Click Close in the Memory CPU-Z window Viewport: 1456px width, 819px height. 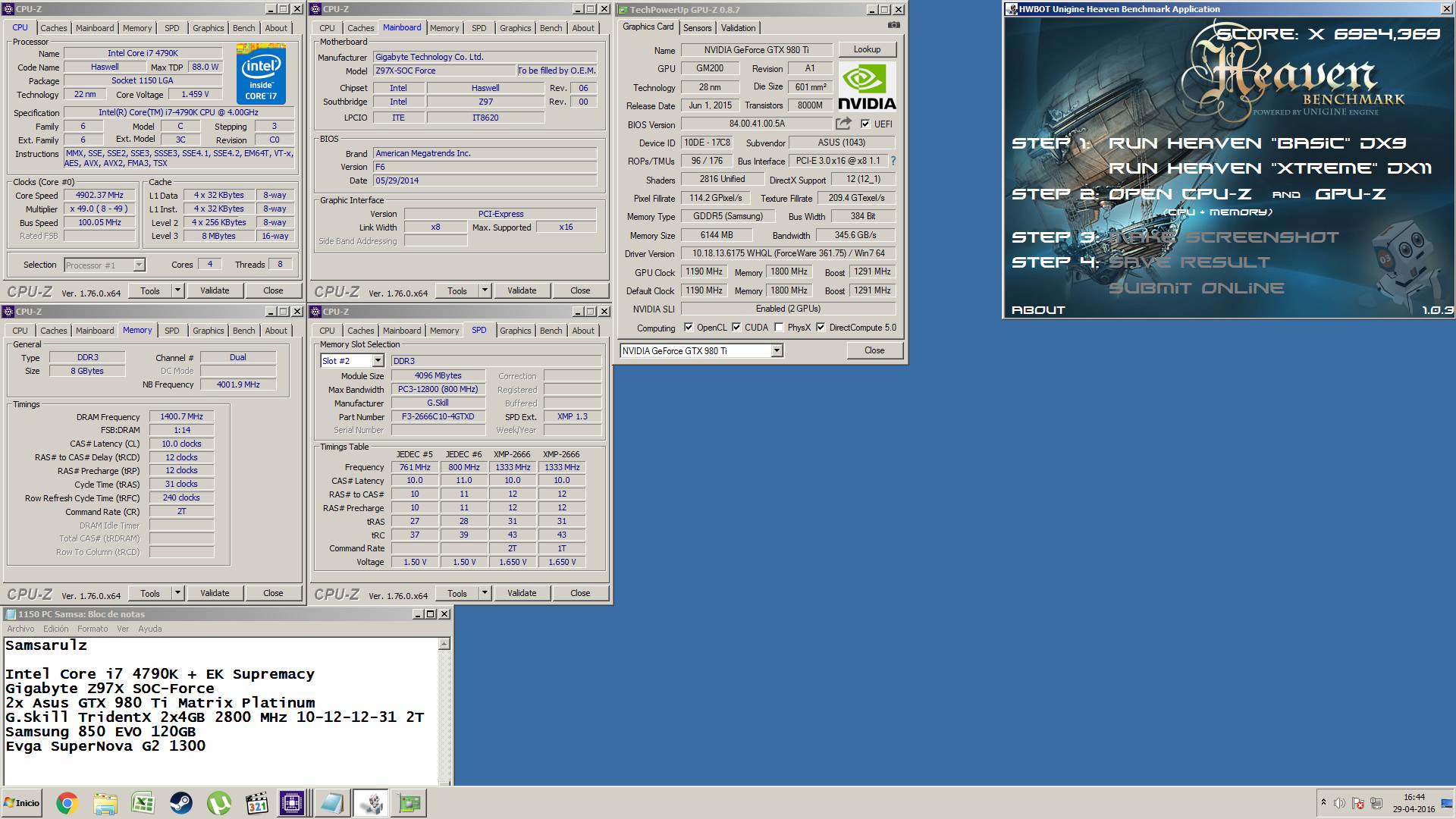tap(273, 593)
